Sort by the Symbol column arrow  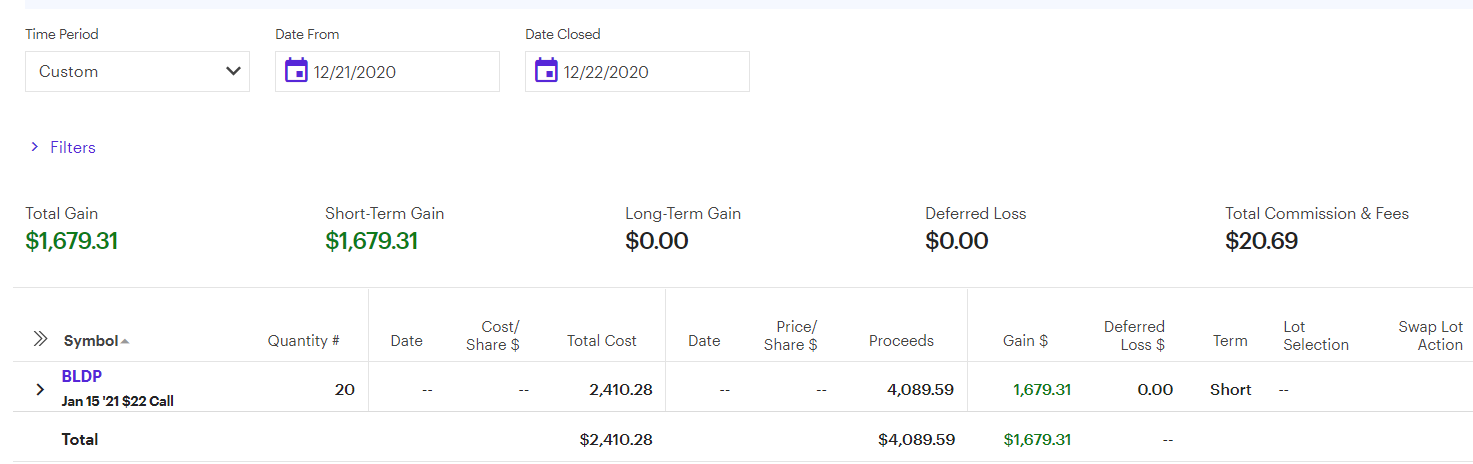click(x=125, y=342)
